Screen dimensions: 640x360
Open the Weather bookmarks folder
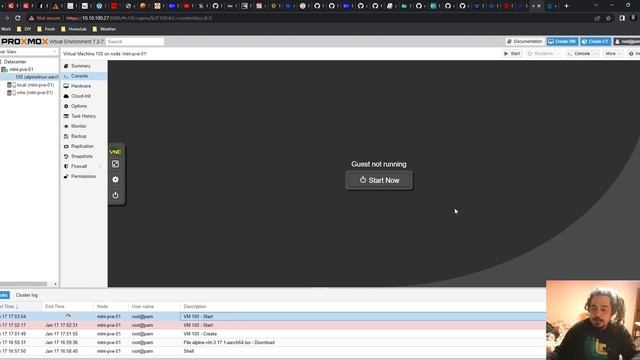[104, 29]
